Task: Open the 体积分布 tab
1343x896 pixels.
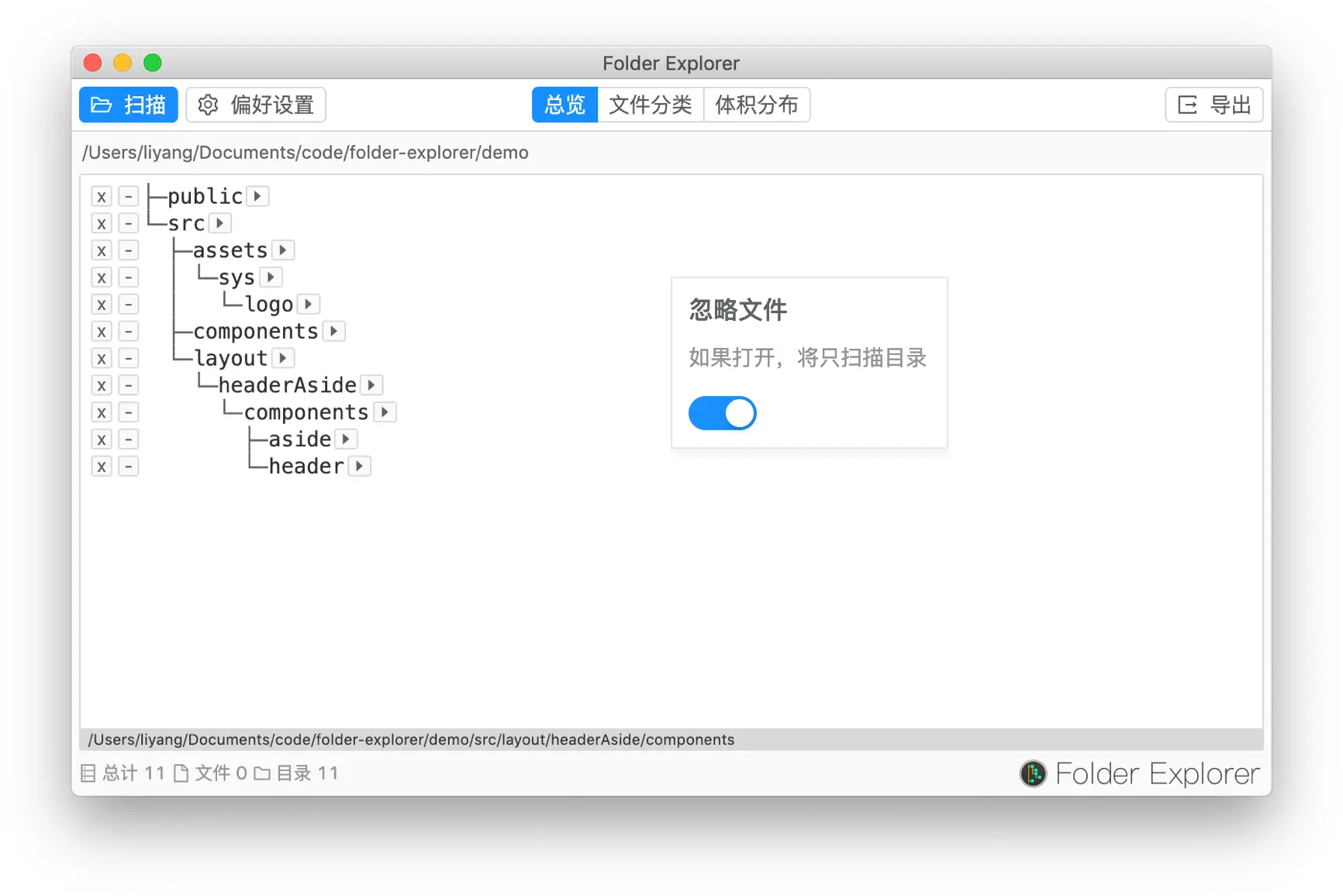Action: pyautogui.click(x=757, y=105)
